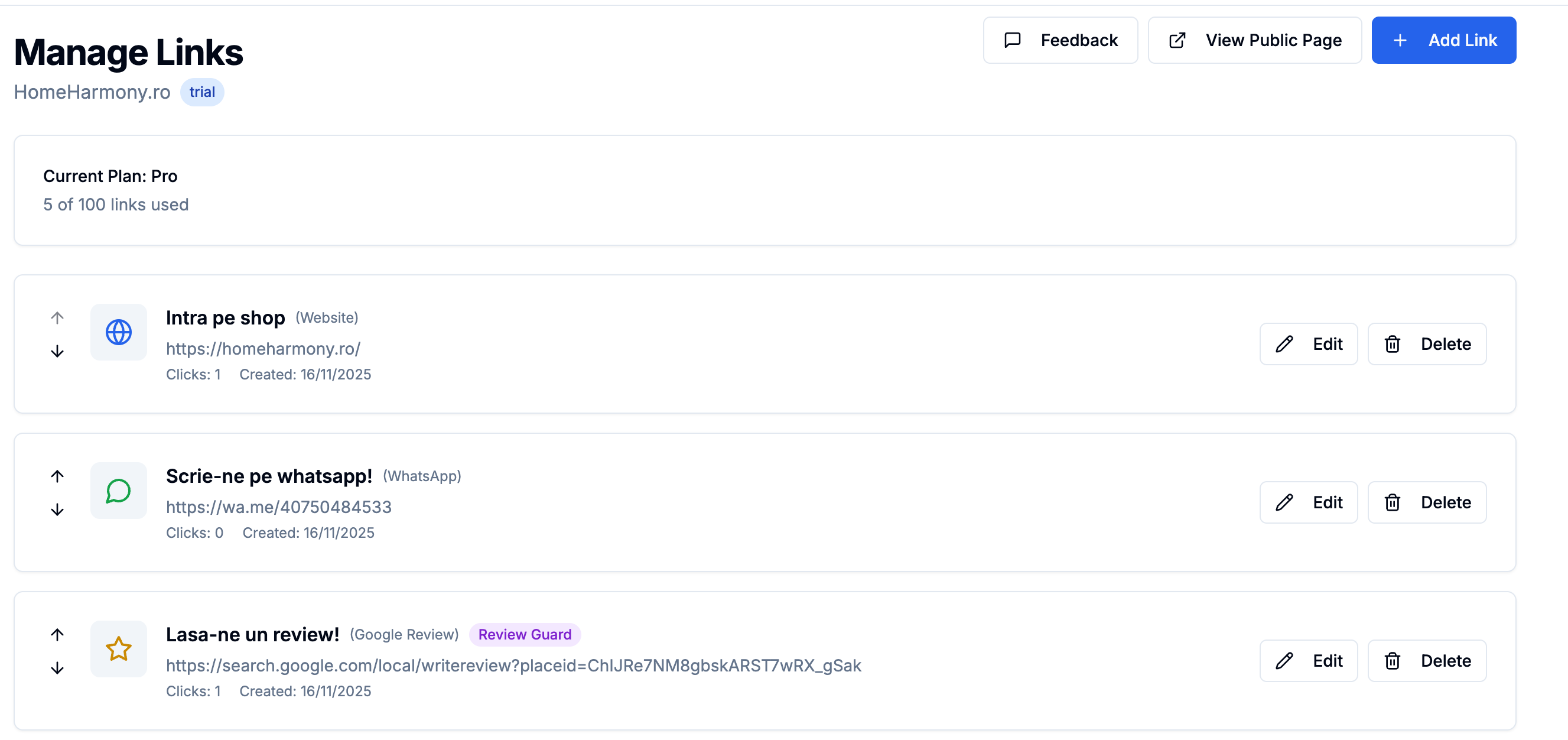
Task: Move 'Lasa-ne un review!' link down
Action: (57, 668)
